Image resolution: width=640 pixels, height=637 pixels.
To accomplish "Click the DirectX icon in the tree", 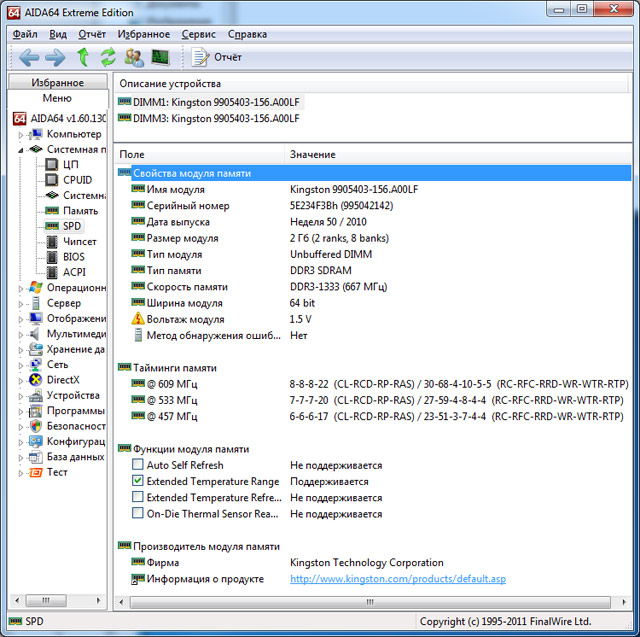I will point(36,380).
